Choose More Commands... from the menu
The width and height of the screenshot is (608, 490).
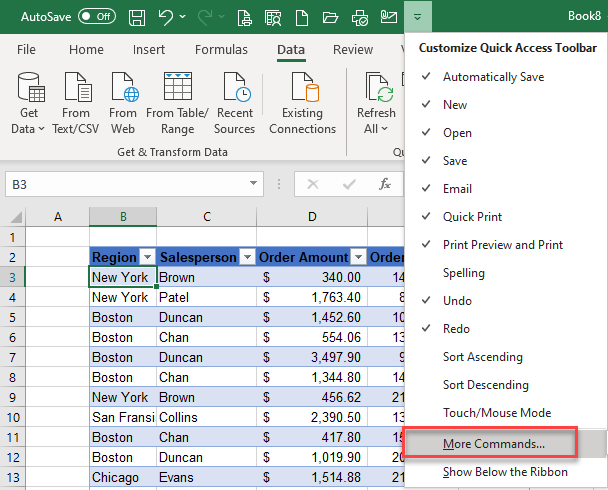(494, 443)
